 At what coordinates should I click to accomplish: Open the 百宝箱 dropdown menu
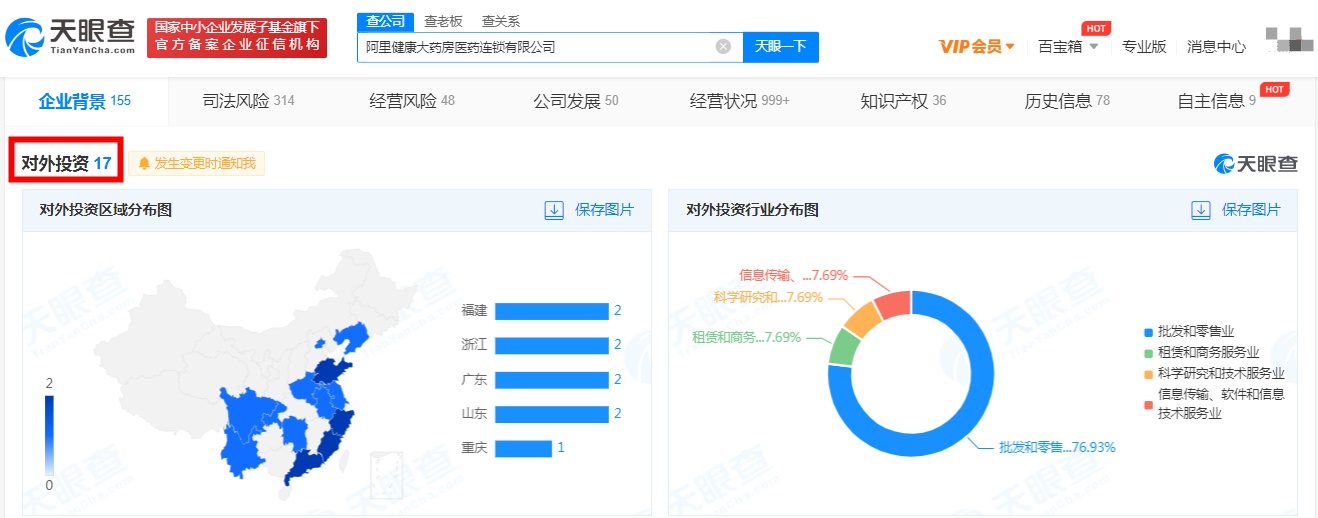[1068, 46]
